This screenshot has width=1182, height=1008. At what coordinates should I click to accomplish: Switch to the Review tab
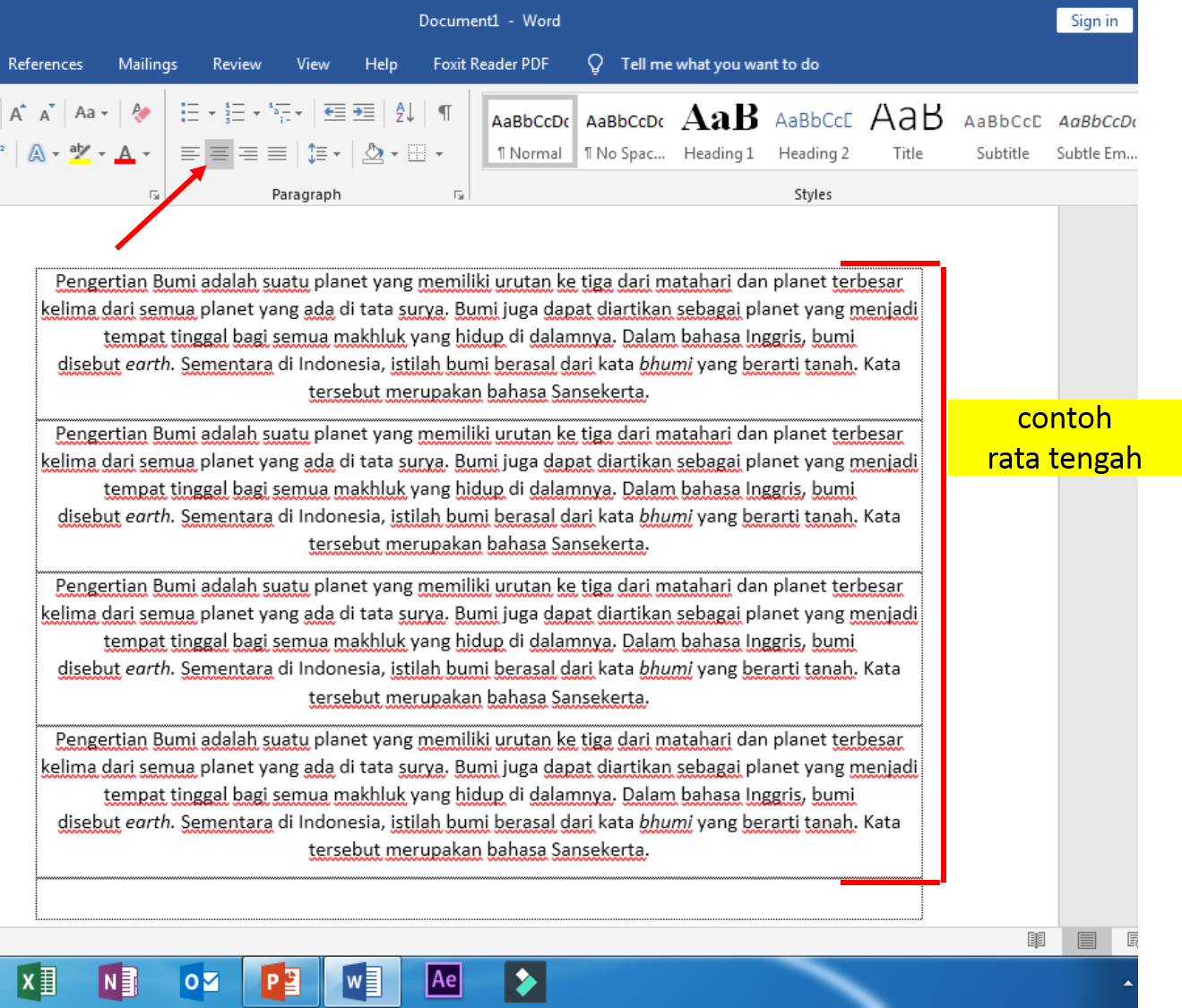click(x=237, y=65)
